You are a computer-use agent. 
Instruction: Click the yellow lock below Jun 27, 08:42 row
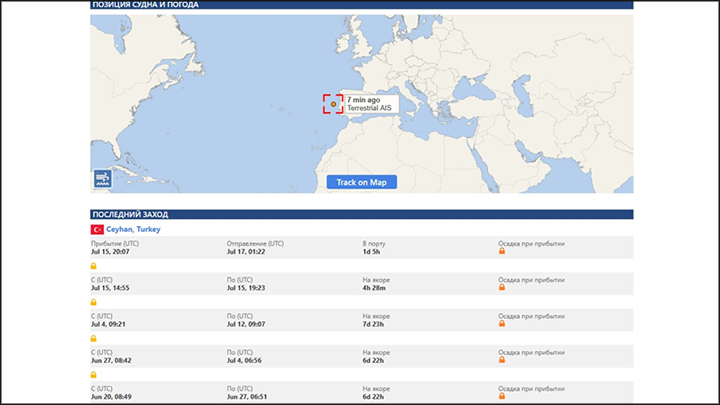coord(94,375)
